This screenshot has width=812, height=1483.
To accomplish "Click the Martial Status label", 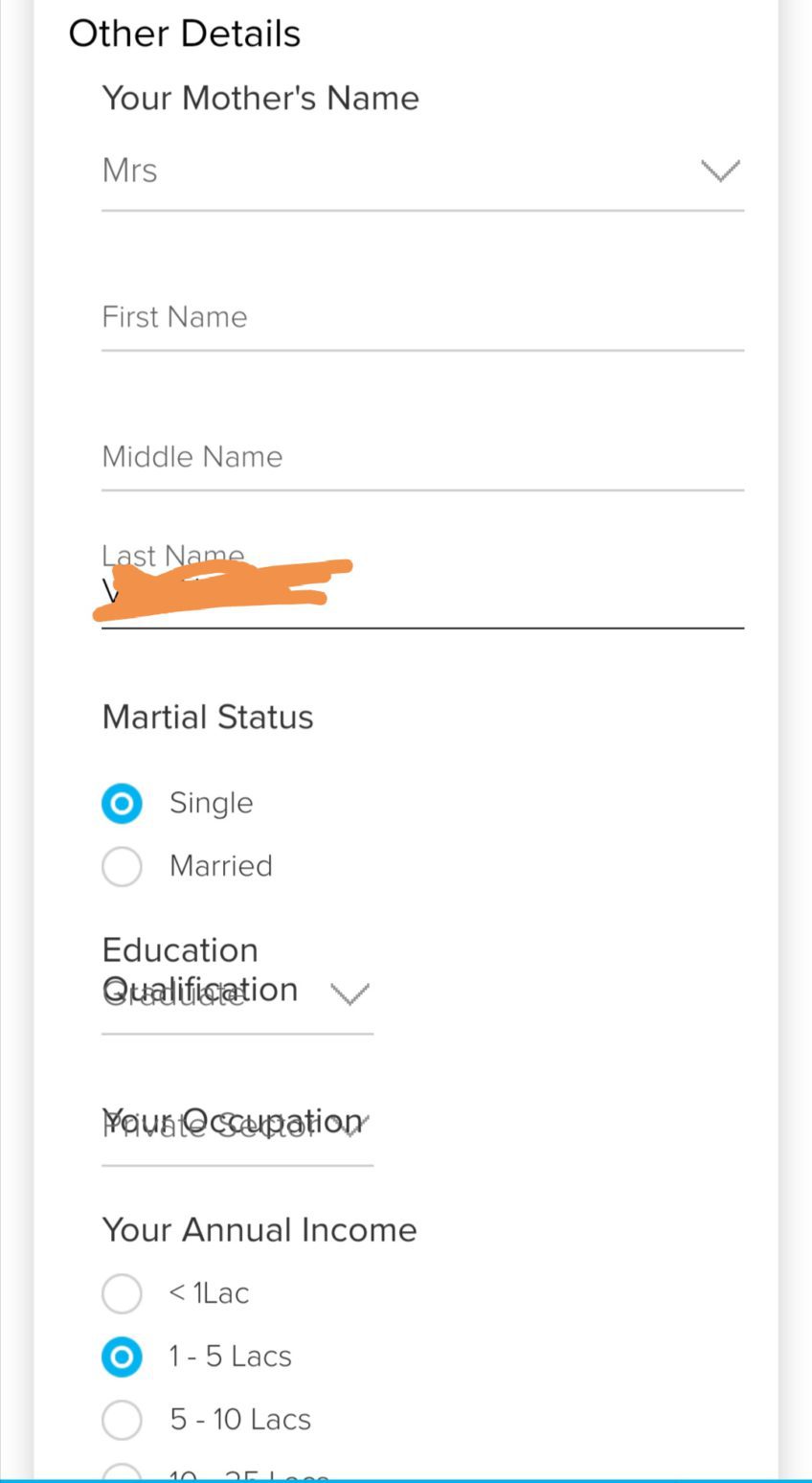I will coord(208,718).
